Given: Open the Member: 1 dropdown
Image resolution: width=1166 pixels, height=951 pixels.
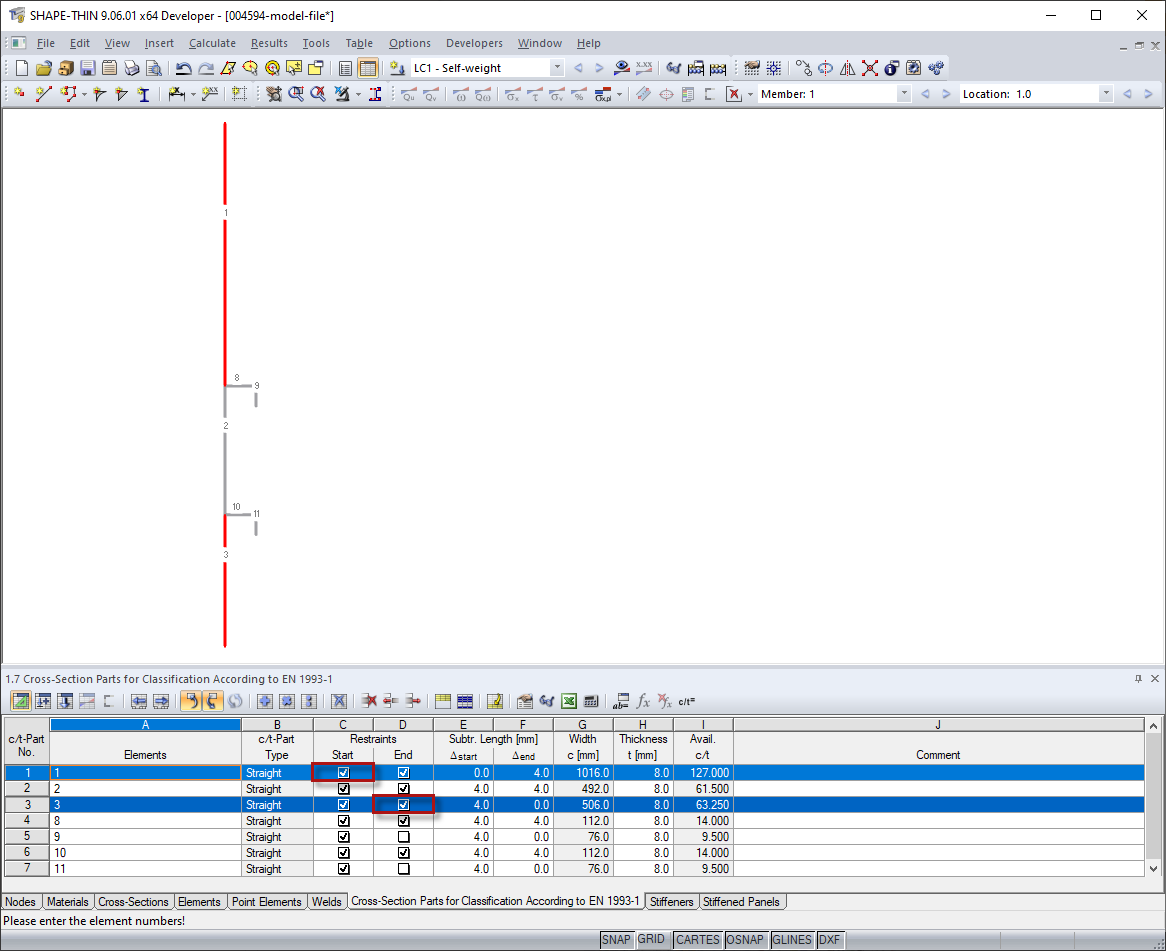Looking at the screenshot, I should coord(904,94).
